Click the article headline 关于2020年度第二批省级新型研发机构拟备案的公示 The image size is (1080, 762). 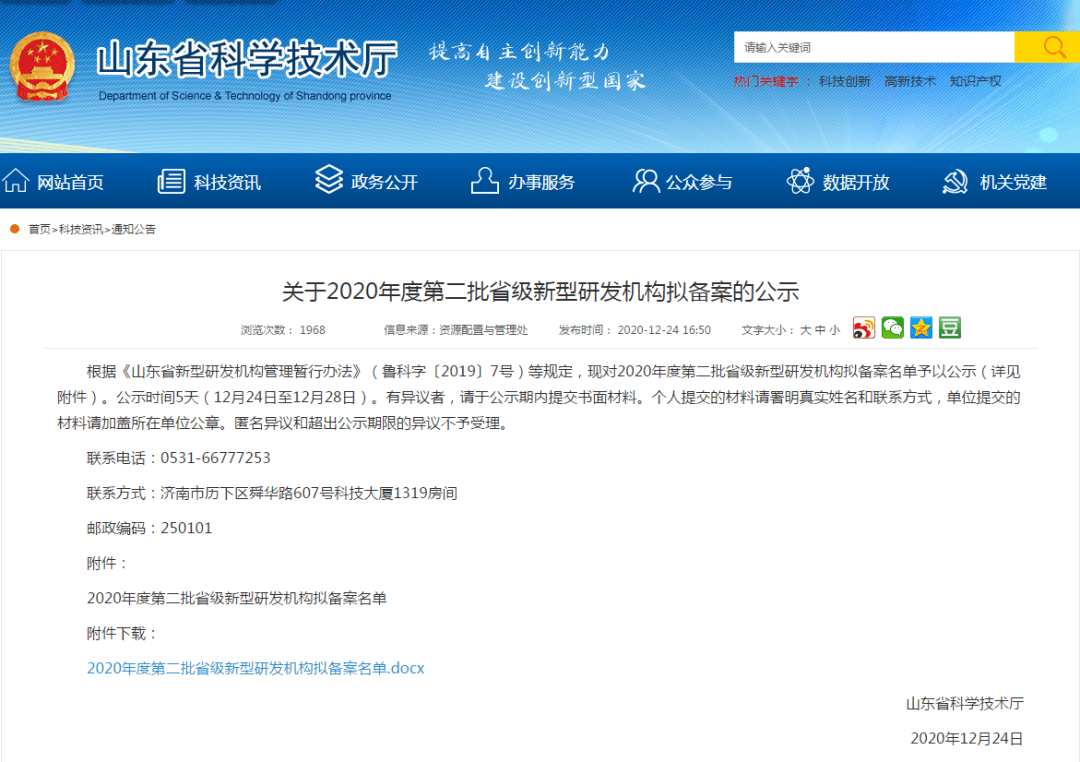click(541, 291)
